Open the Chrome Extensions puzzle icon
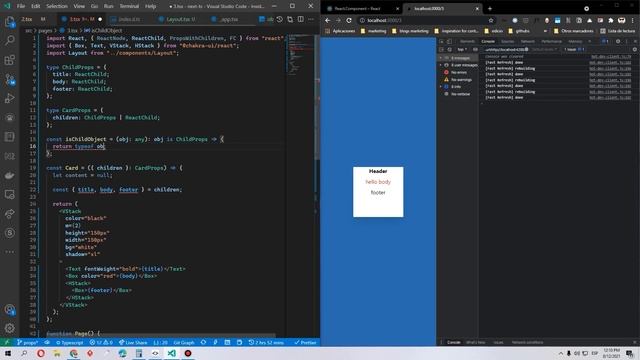This screenshot has width=640, height=360. click(611, 20)
